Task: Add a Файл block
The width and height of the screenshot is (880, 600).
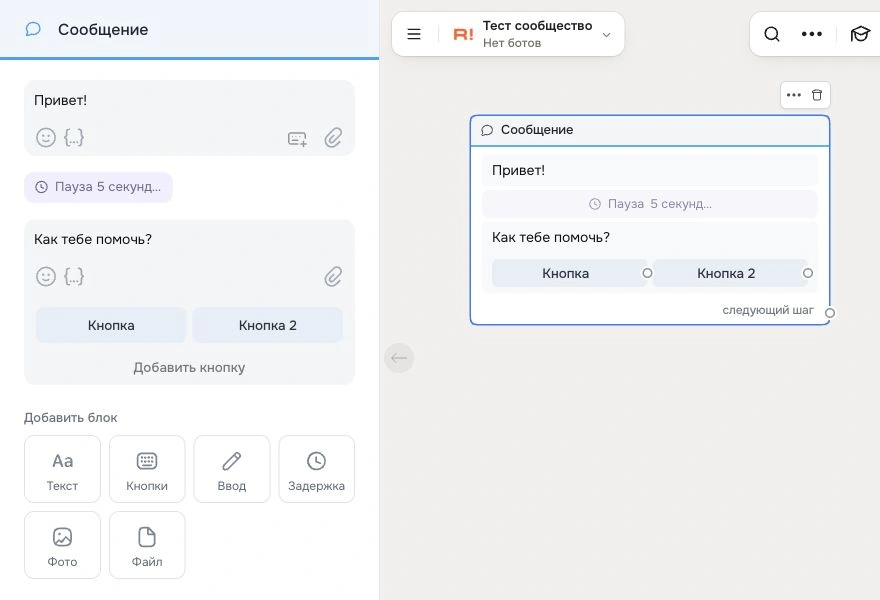Action: 147,545
